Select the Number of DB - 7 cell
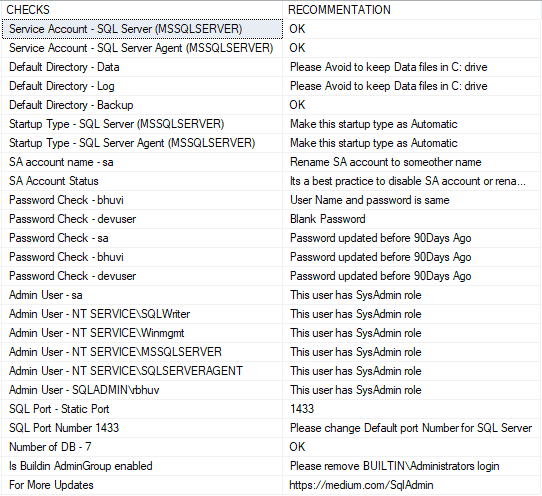Image resolution: width=542 pixels, height=496 pixels. point(142,447)
